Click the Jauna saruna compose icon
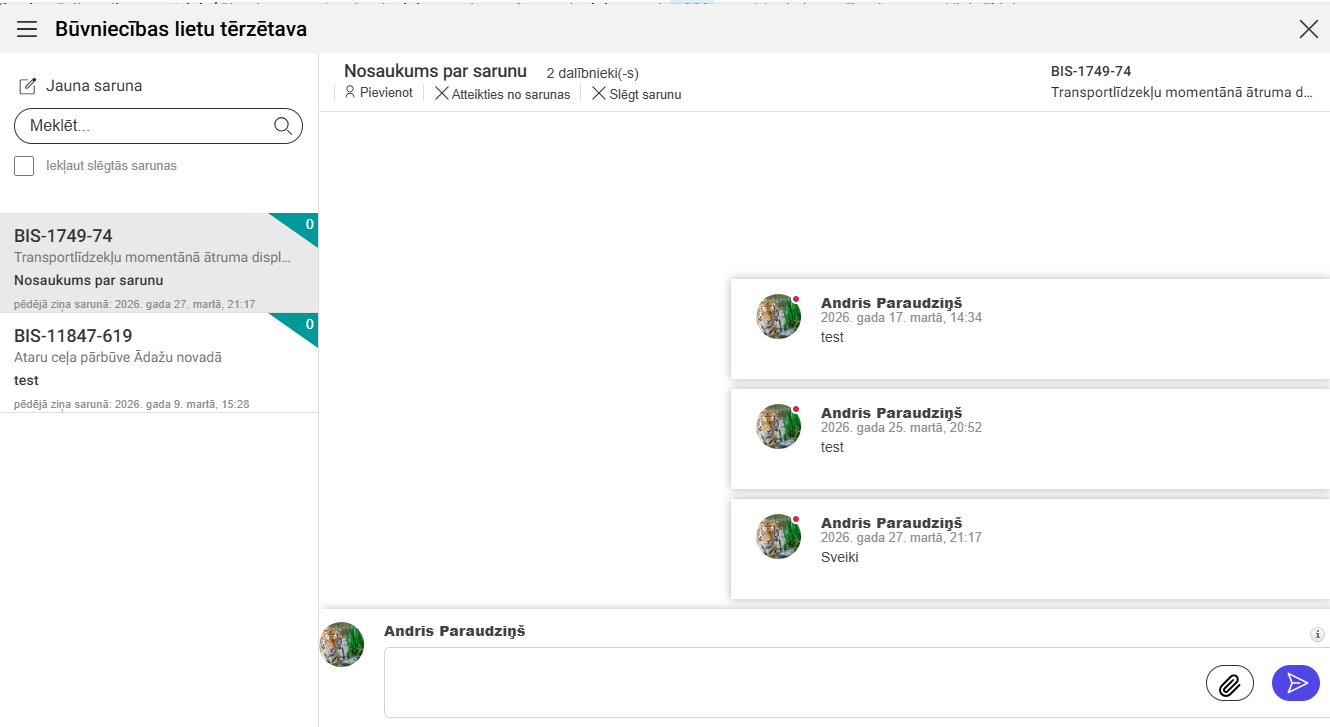Screen dimensions: 1330x727 [x=28, y=86]
